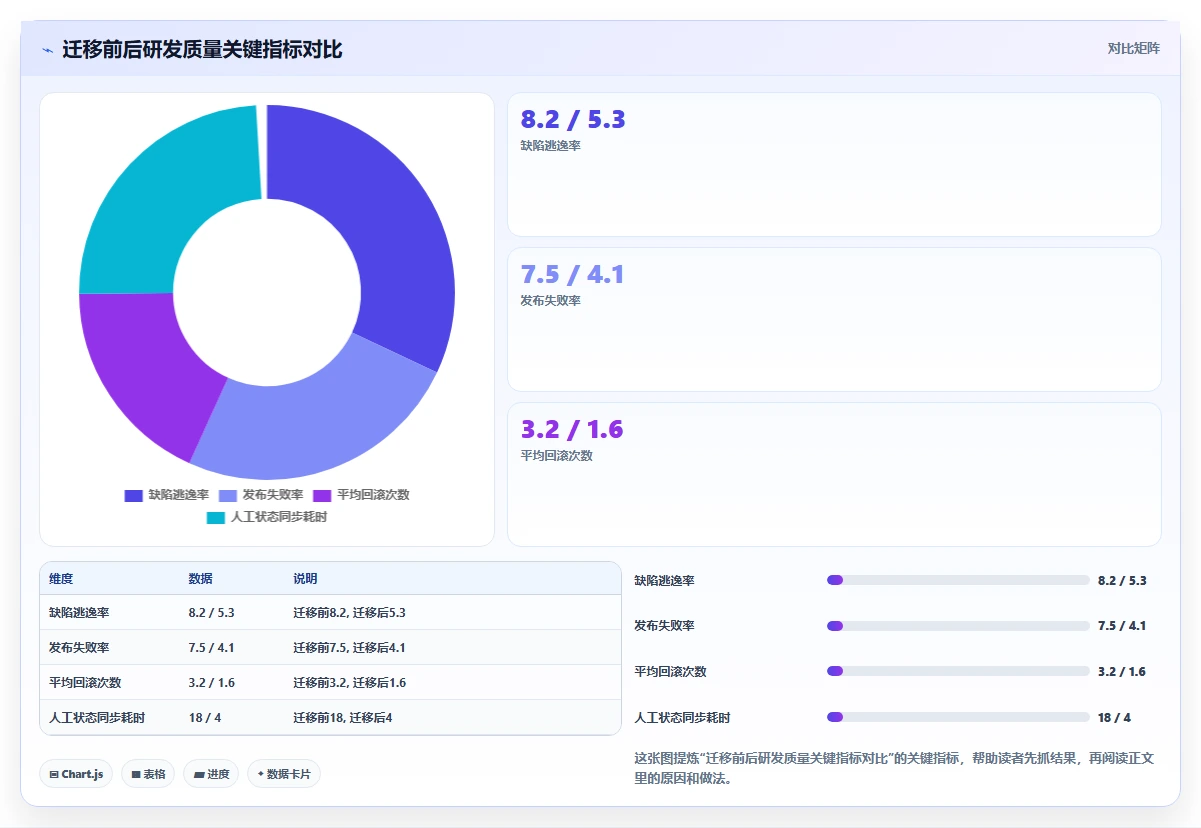The width and height of the screenshot is (1201, 828).
Task: Click the summary paragraph under progress bars
Action: (x=895, y=768)
